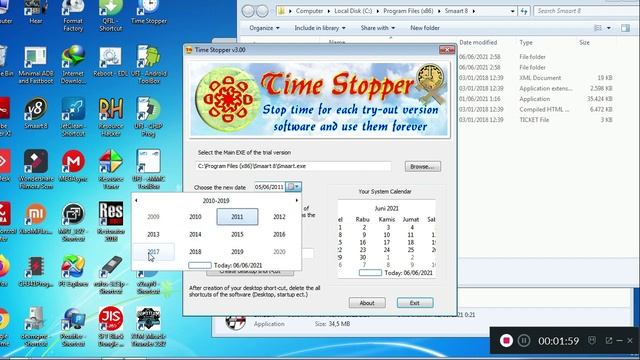Select year 2012 in the picker

point(279,217)
